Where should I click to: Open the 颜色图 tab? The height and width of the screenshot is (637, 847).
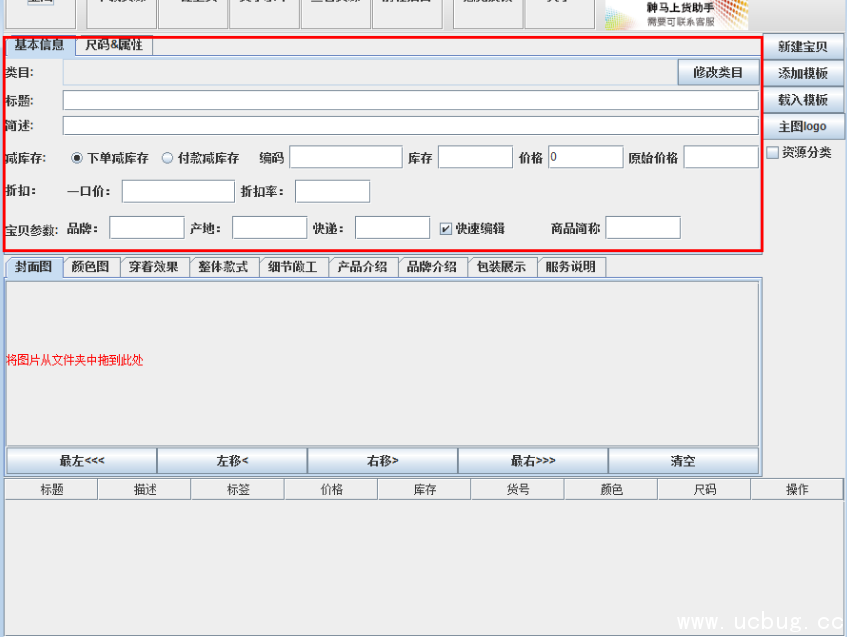pos(90,267)
